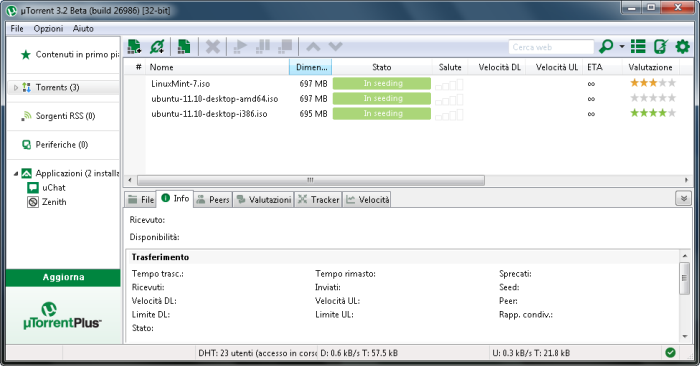The height and width of the screenshot is (366, 700).
Task: Collapse detail pane with double-chevron button
Action: coord(683,198)
